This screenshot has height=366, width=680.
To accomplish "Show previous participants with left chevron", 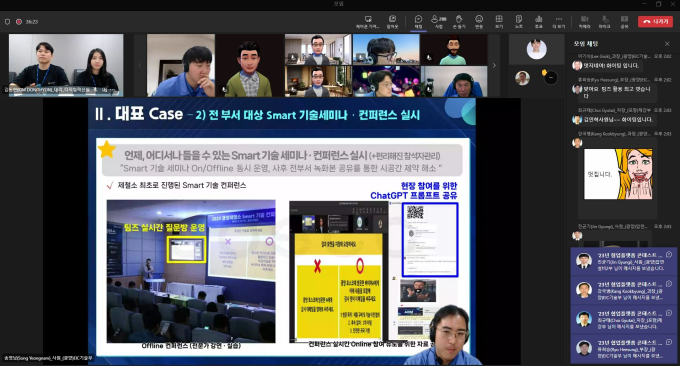I will (x=140, y=65).
